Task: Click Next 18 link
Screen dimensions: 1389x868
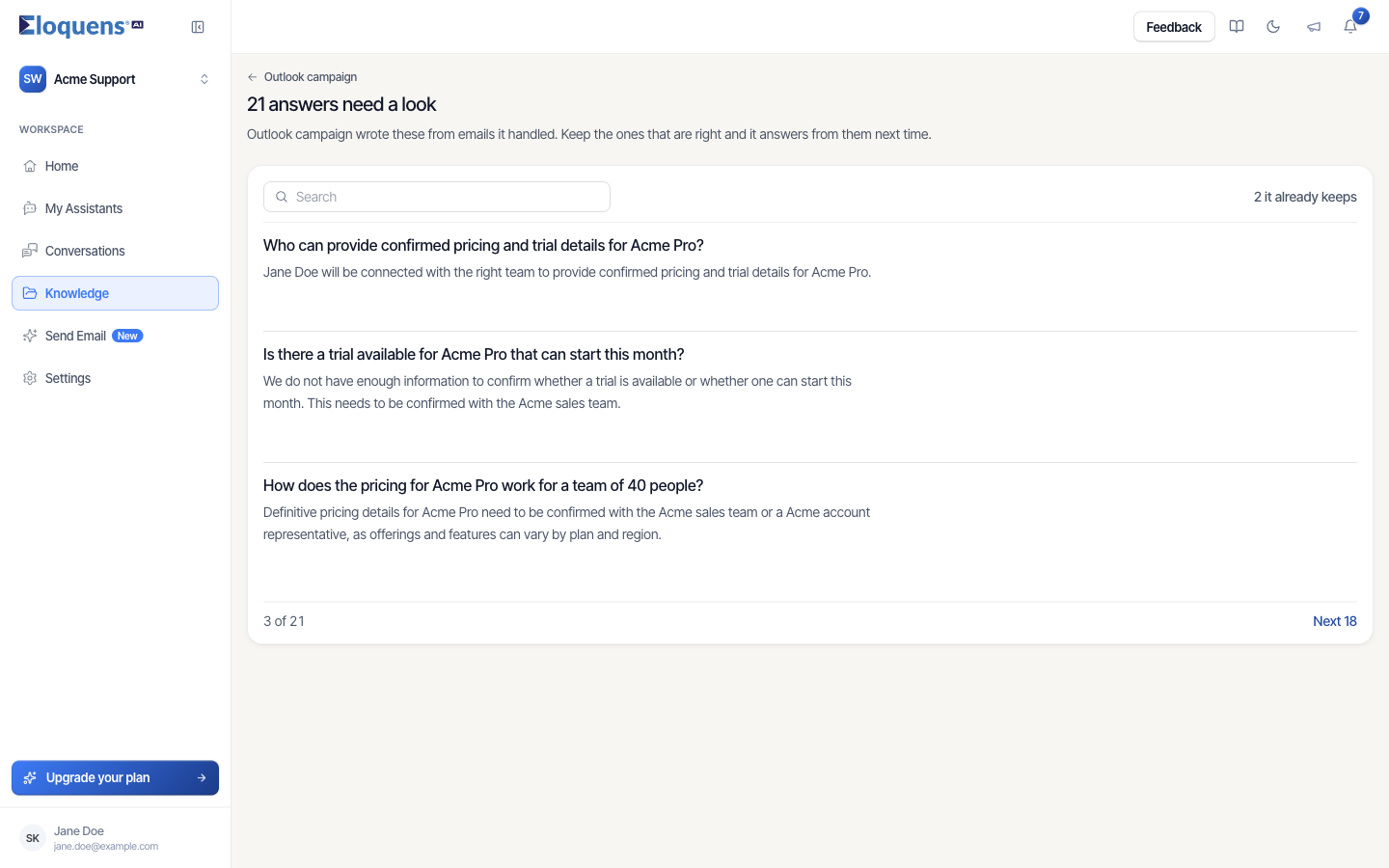Action: 1335,621
